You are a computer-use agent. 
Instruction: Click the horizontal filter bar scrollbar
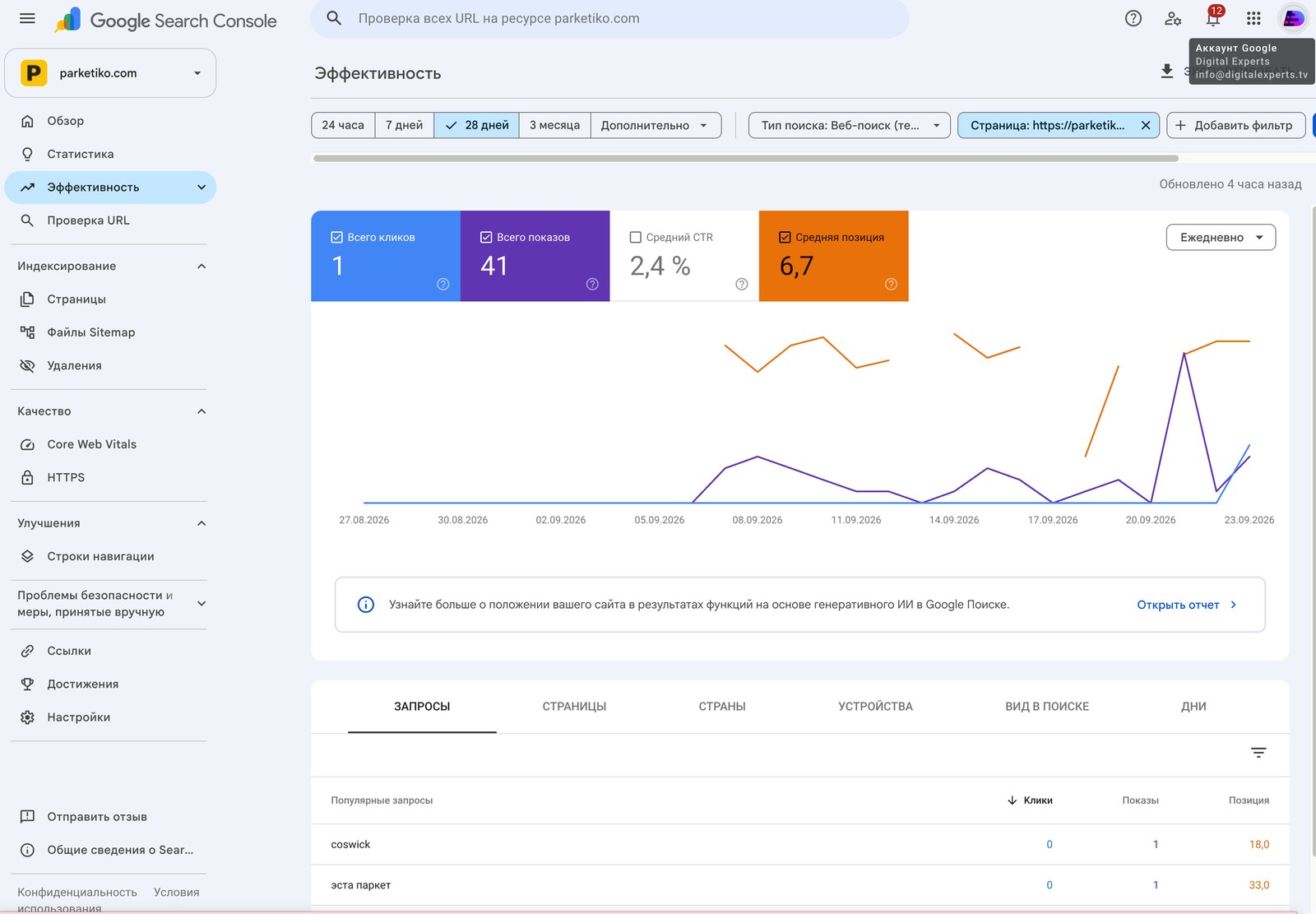[745, 158]
